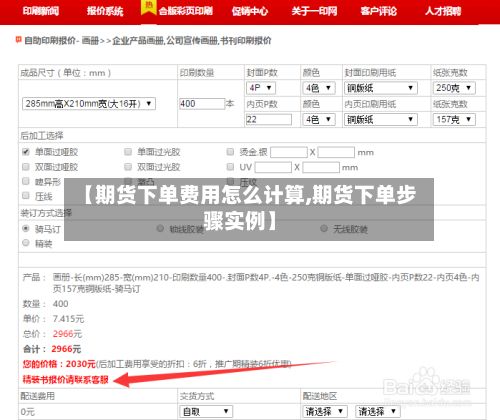Click the 配送费用 value 0元
The image size is (500, 420).
click(x=27, y=412)
